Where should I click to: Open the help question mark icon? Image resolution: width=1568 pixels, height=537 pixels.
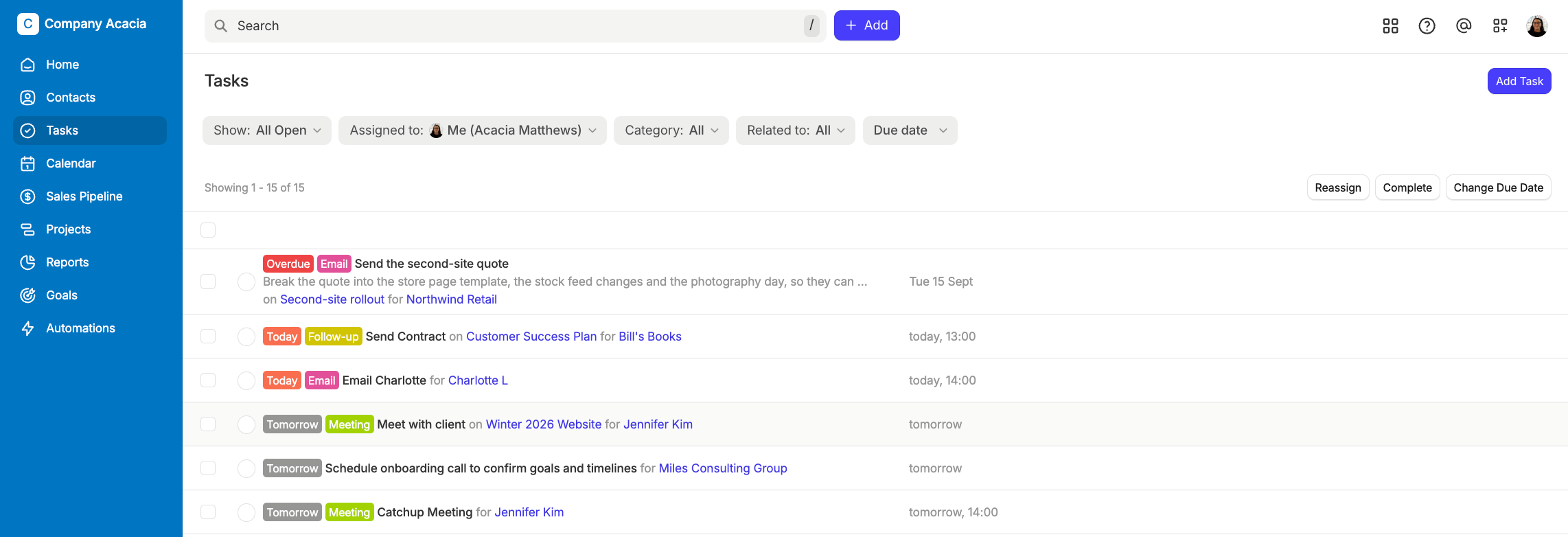tap(1427, 26)
